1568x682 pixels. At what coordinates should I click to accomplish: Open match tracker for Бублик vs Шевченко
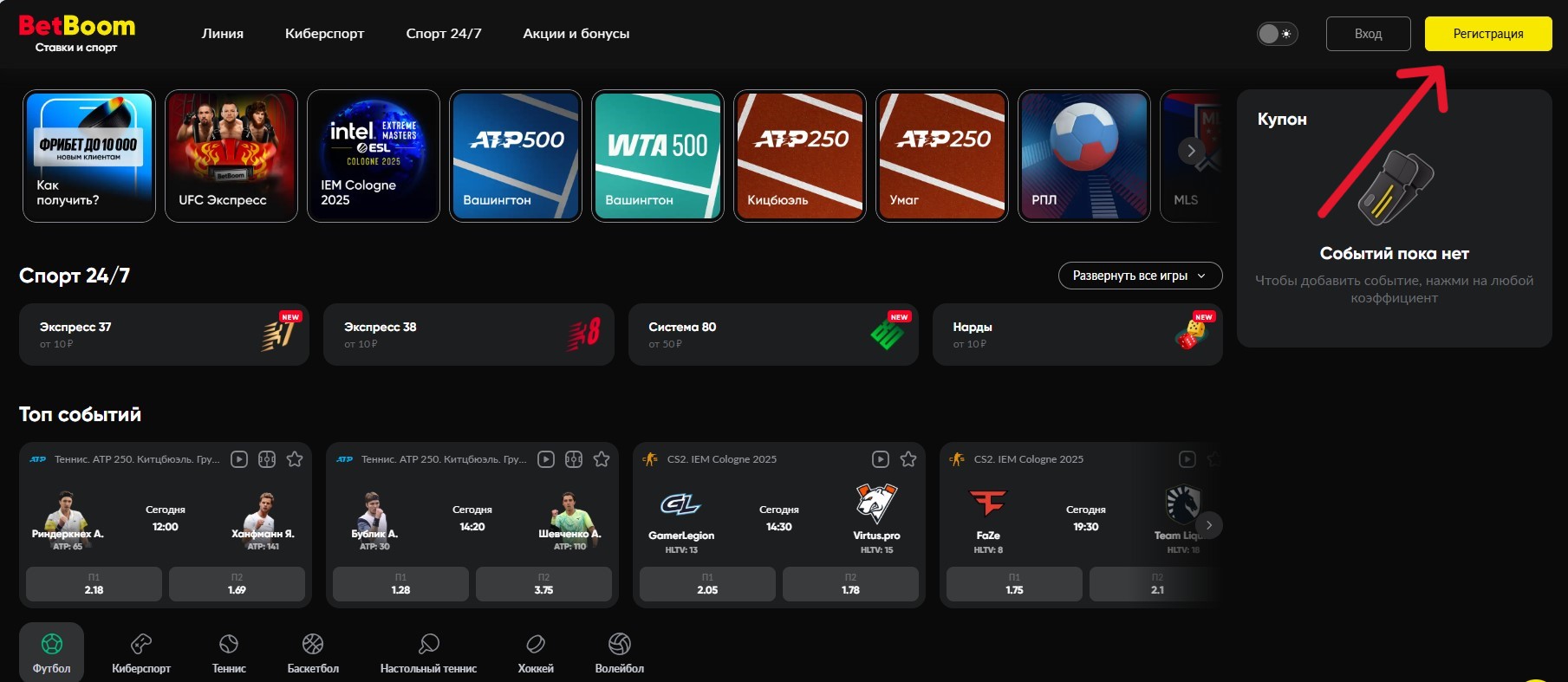[x=574, y=459]
